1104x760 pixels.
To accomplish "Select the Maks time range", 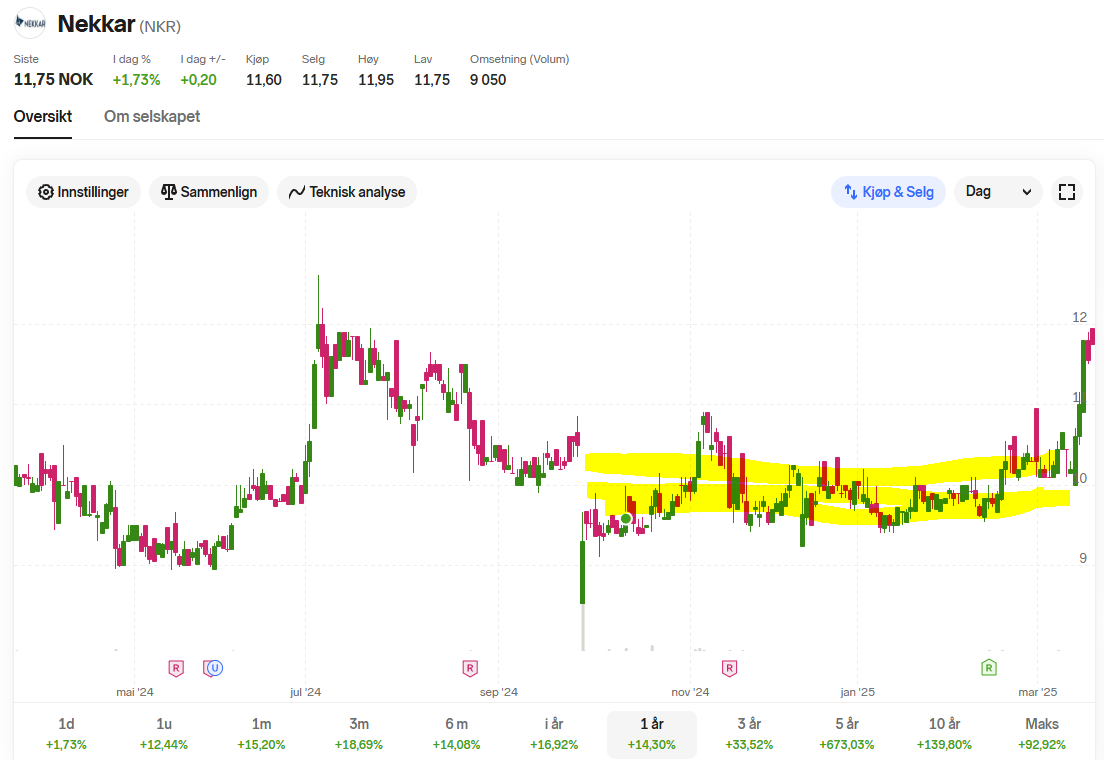I will tap(1042, 734).
